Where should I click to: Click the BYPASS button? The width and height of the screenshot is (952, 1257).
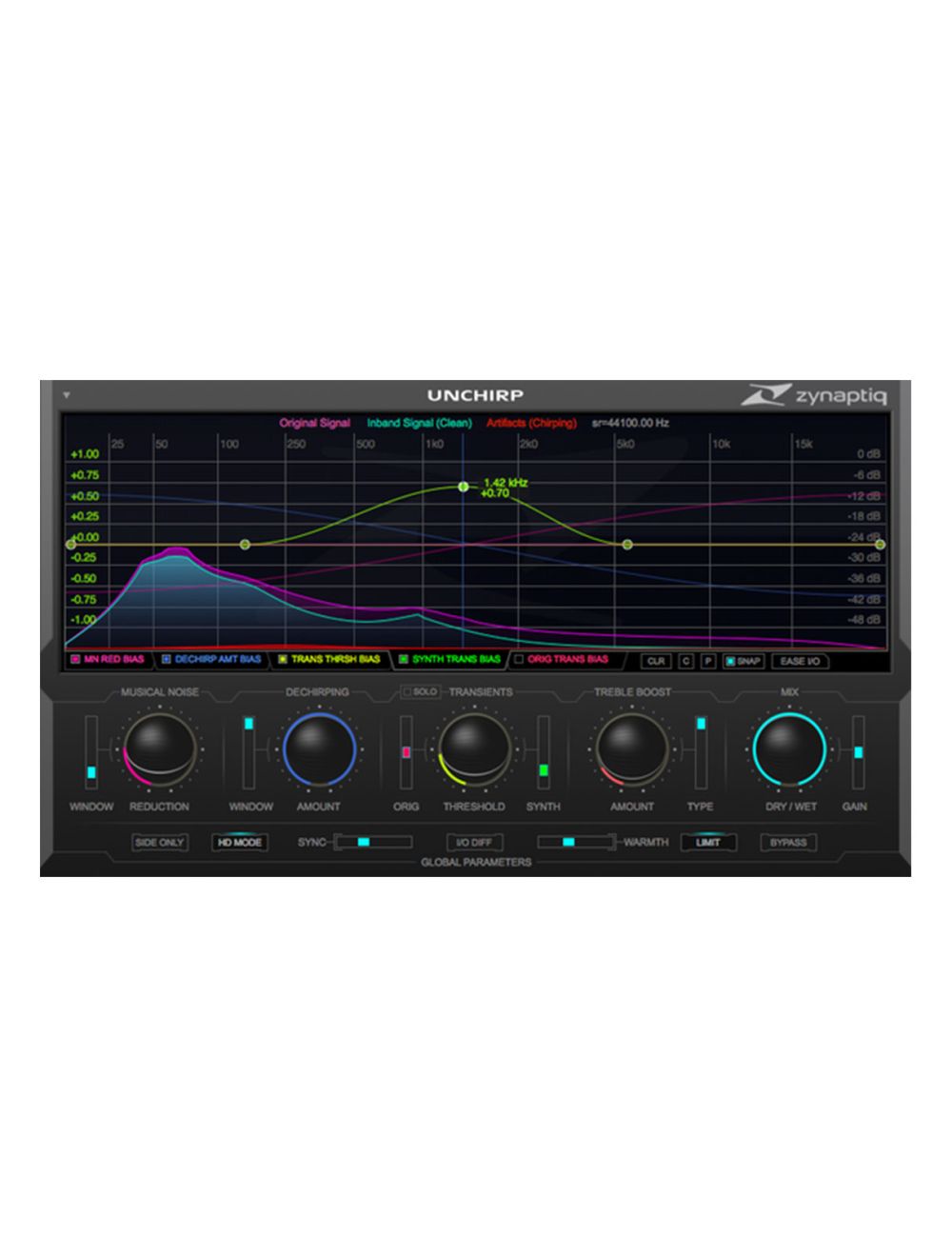[x=788, y=843]
